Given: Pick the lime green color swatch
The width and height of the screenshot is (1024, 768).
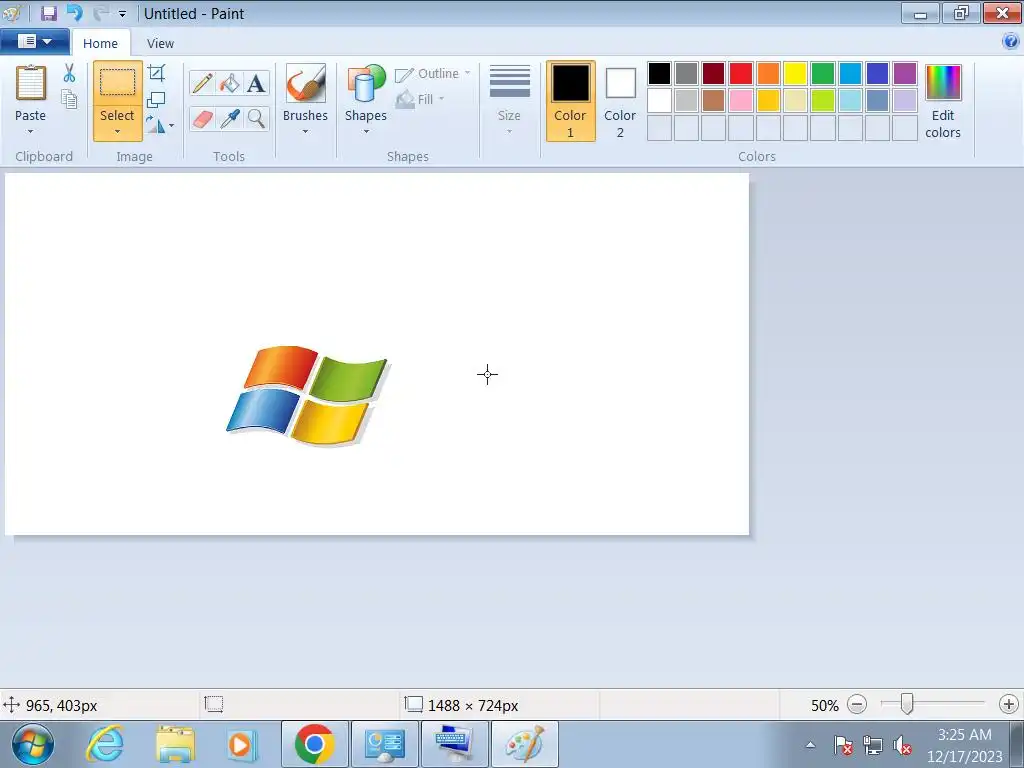Looking at the screenshot, I should [x=823, y=101].
